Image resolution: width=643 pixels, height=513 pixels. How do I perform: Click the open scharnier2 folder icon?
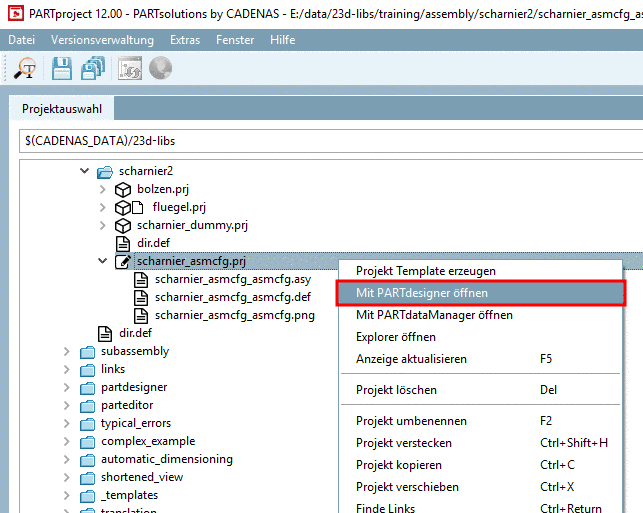coord(105,171)
